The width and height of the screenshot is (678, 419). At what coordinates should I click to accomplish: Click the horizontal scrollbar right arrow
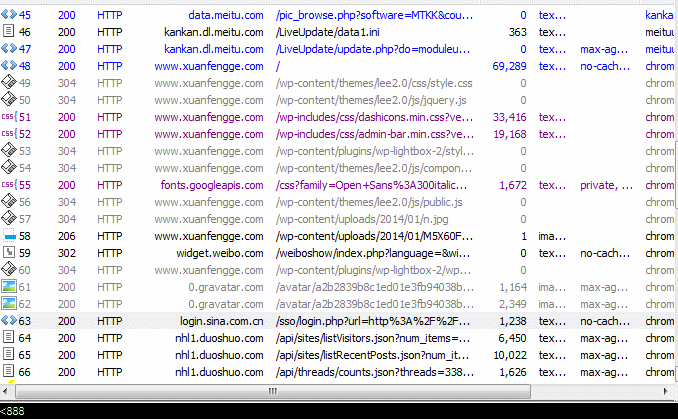666,392
